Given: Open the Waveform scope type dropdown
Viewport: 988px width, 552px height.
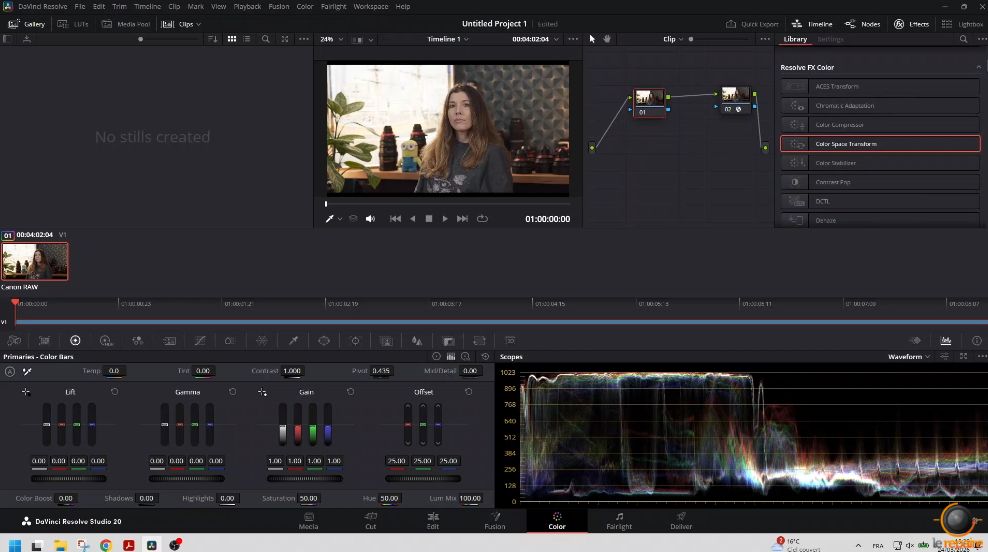Looking at the screenshot, I should (909, 357).
